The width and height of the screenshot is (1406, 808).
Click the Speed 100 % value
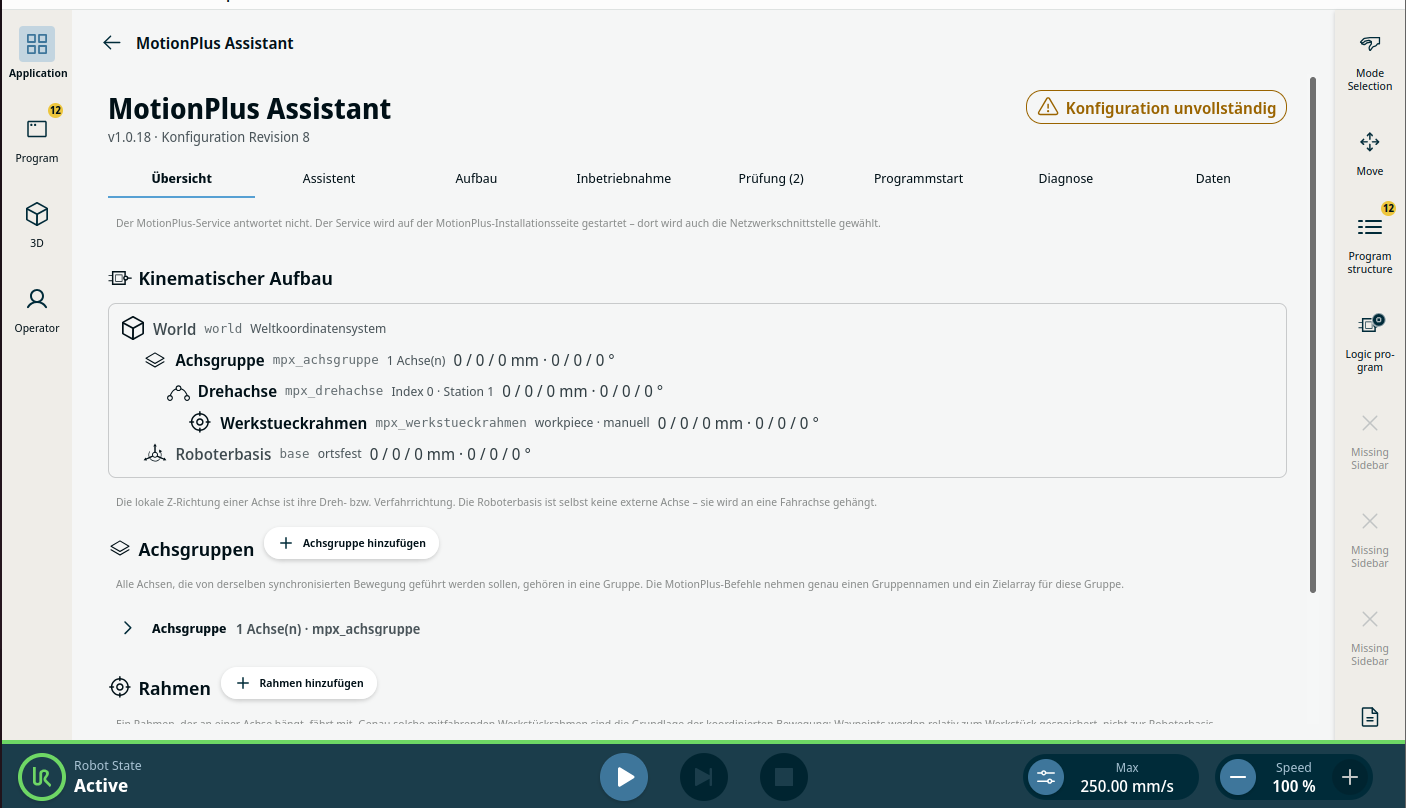[1294, 786]
